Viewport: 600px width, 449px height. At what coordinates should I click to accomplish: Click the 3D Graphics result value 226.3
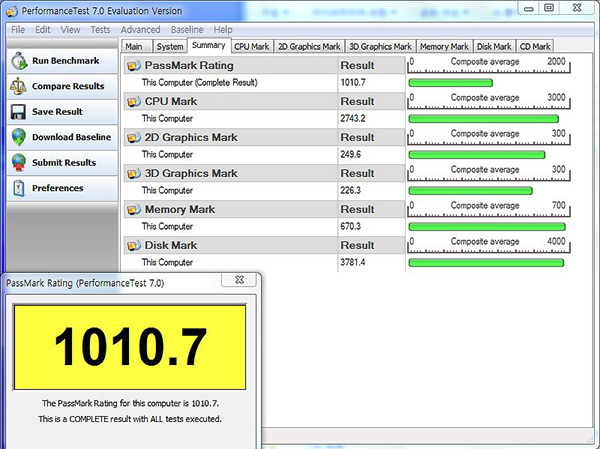pos(351,191)
